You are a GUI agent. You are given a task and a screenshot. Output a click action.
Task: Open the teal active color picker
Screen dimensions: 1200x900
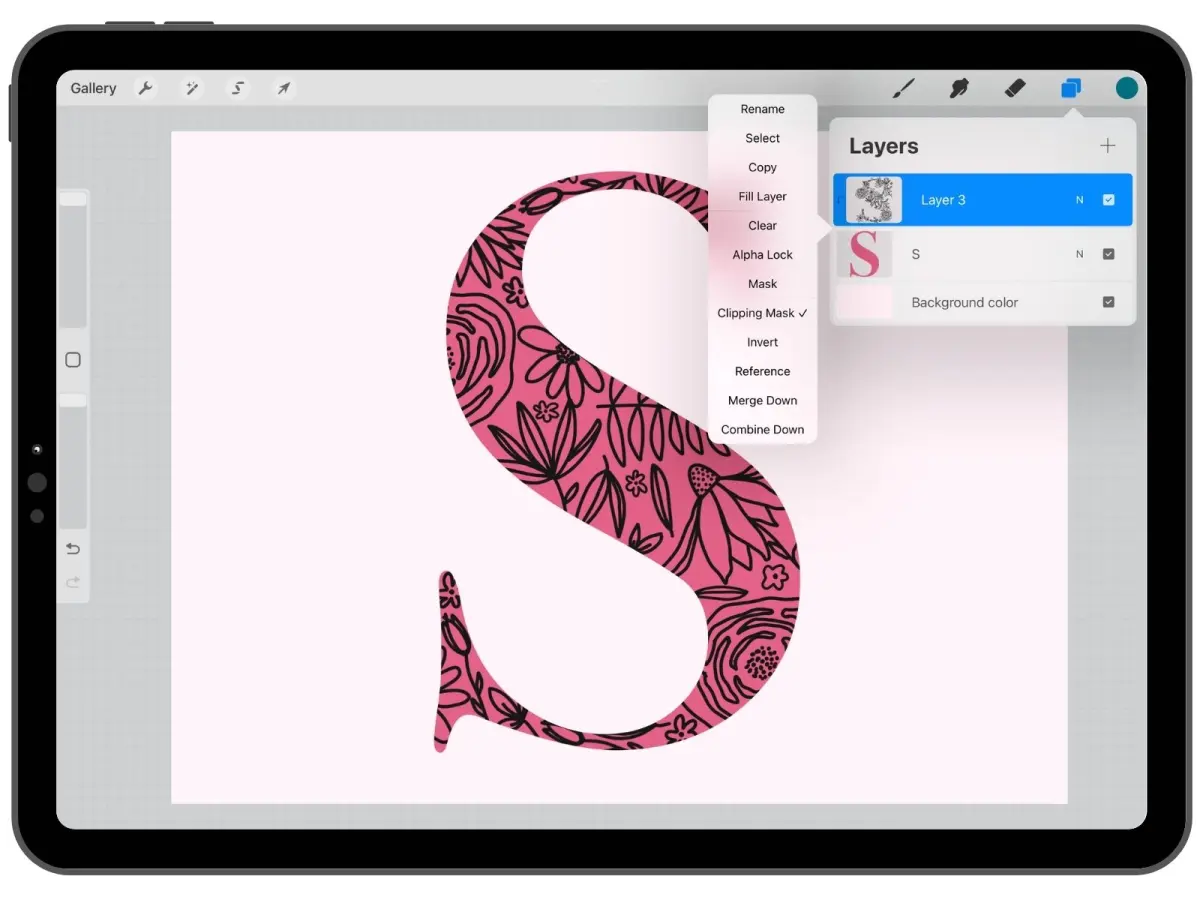(1127, 88)
